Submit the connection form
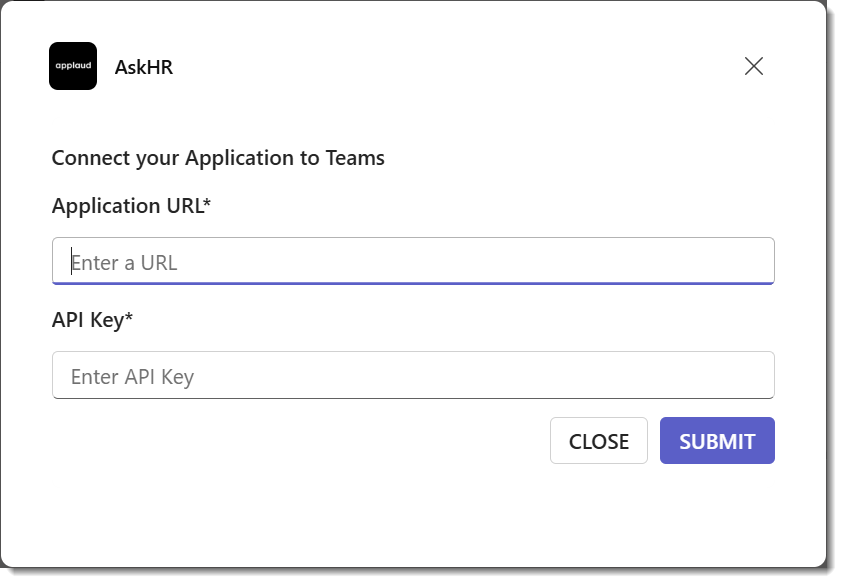Viewport: 842px width, 583px height. pyautogui.click(x=717, y=441)
